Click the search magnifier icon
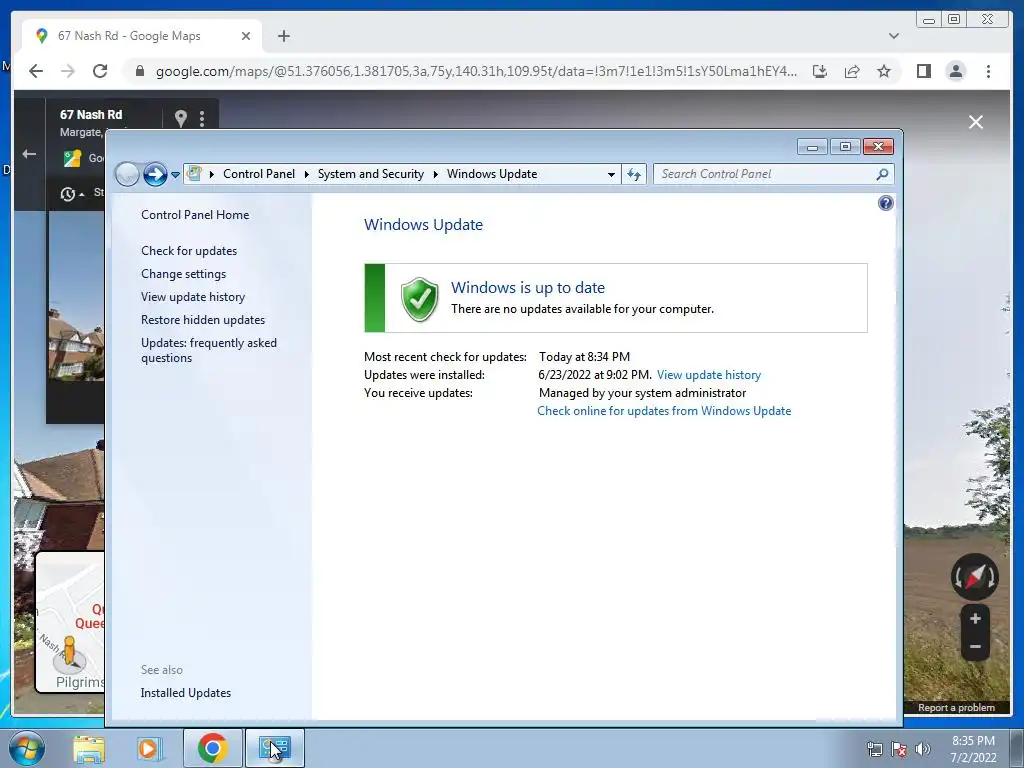The width and height of the screenshot is (1024, 768). (x=882, y=174)
